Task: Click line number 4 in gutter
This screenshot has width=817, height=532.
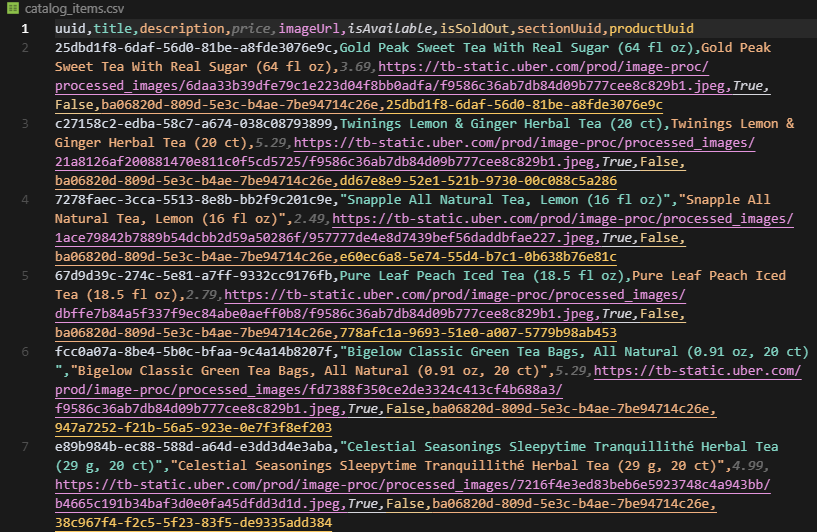Action: (25, 200)
